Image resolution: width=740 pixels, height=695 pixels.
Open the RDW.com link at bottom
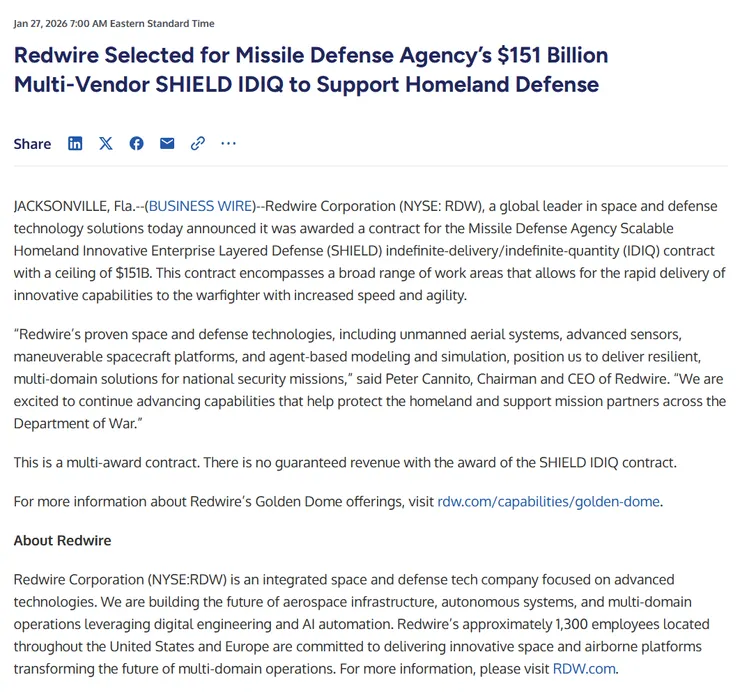pos(584,669)
